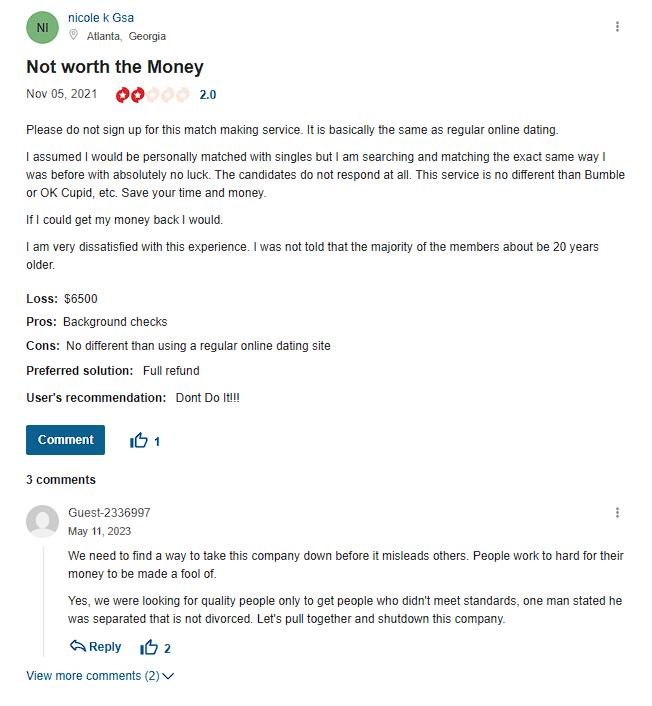Image resolution: width=652 pixels, height=706 pixels.
Task: Click the 3 comments heading
Action: tap(61, 480)
